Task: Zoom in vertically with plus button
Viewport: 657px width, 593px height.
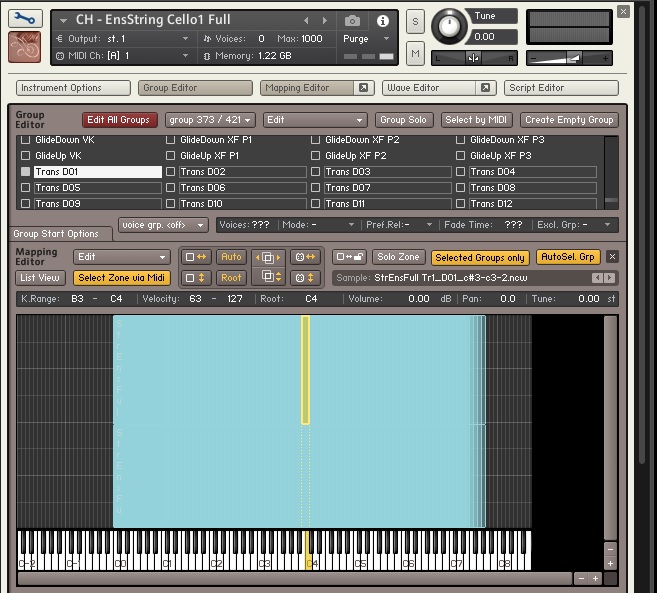Action: 610,564
